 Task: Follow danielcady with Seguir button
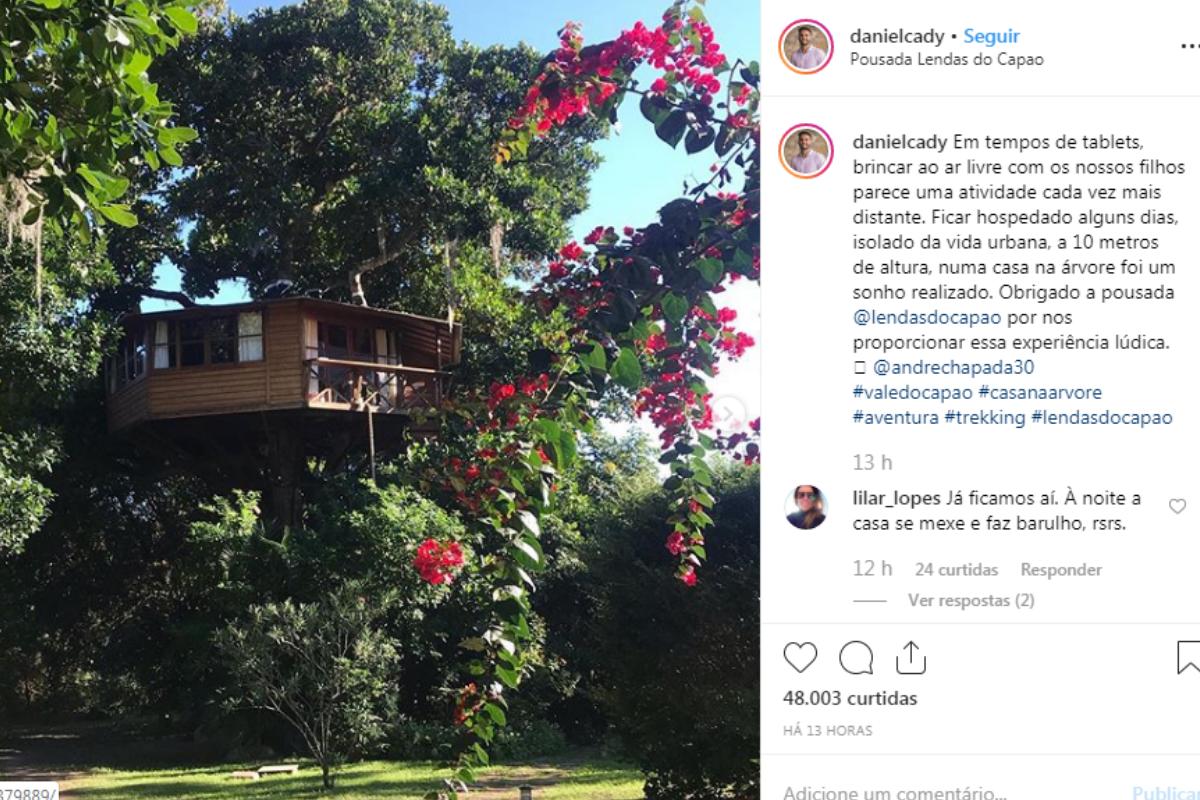[992, 36]
